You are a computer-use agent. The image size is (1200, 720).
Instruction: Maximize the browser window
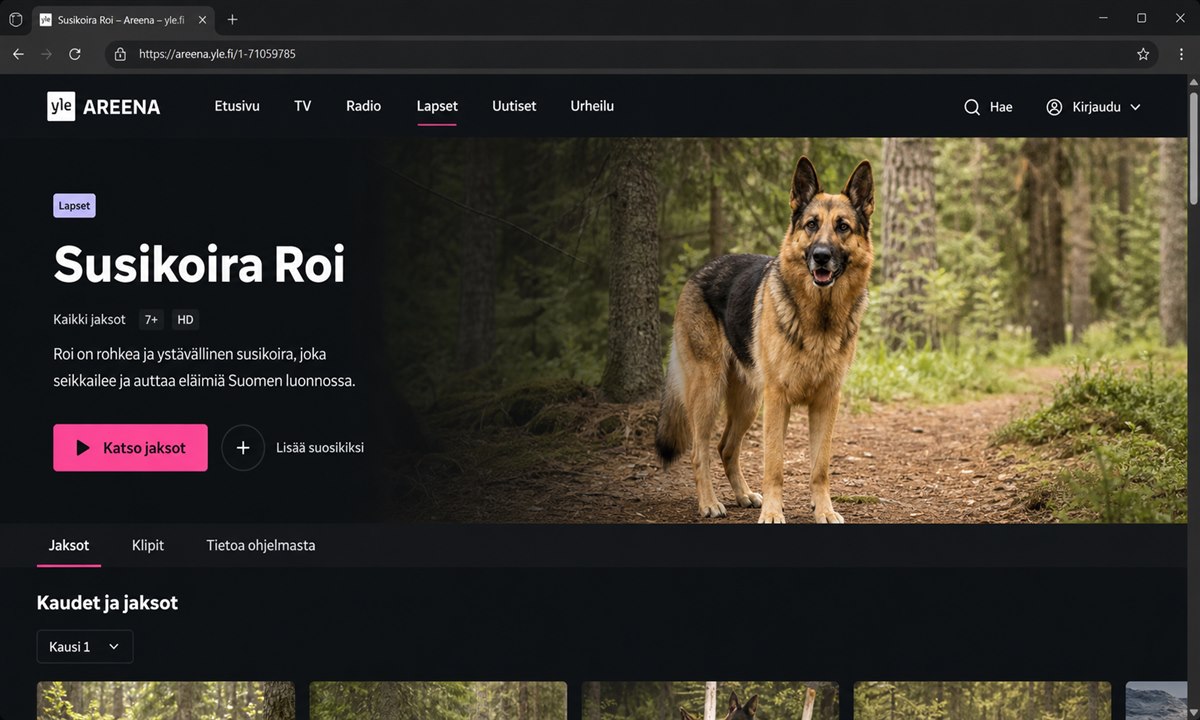coord(1141,18)
